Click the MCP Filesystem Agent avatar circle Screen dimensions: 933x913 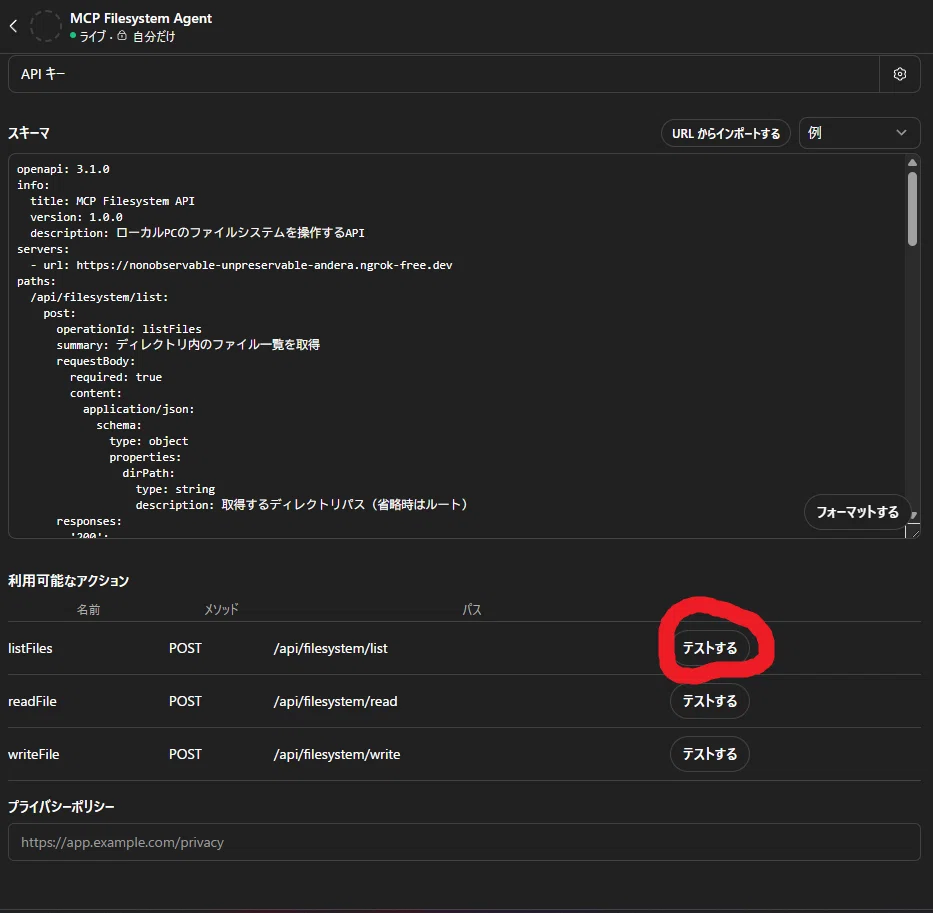coord(45,26)
